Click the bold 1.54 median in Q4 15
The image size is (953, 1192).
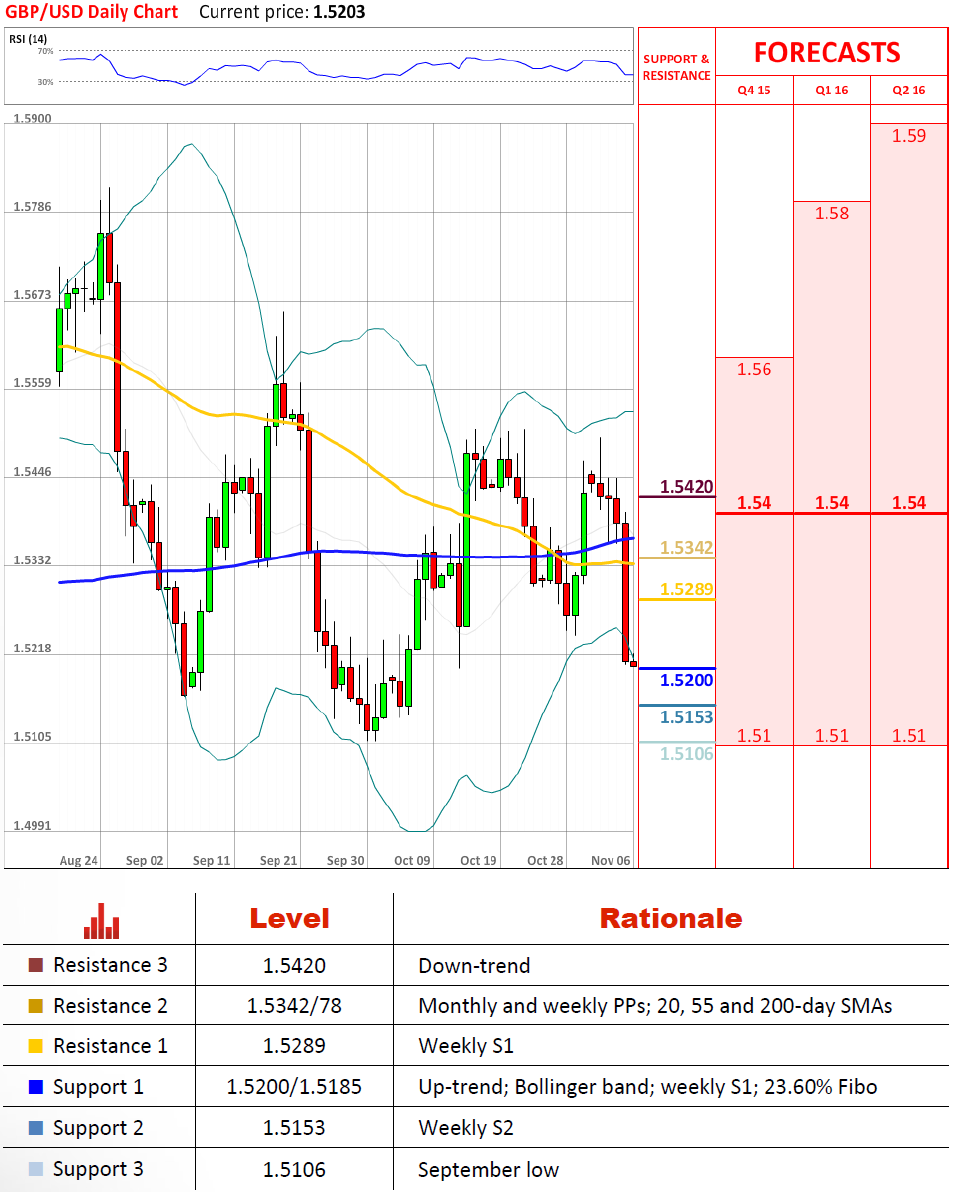pyautogui.click(x=754, y=502)
